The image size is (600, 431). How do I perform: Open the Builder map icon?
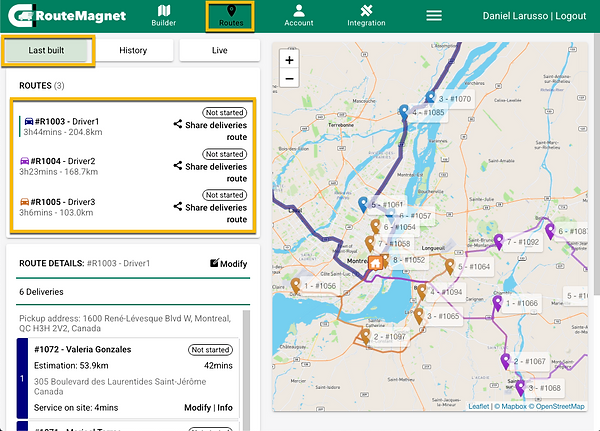(x=163, y=10)
